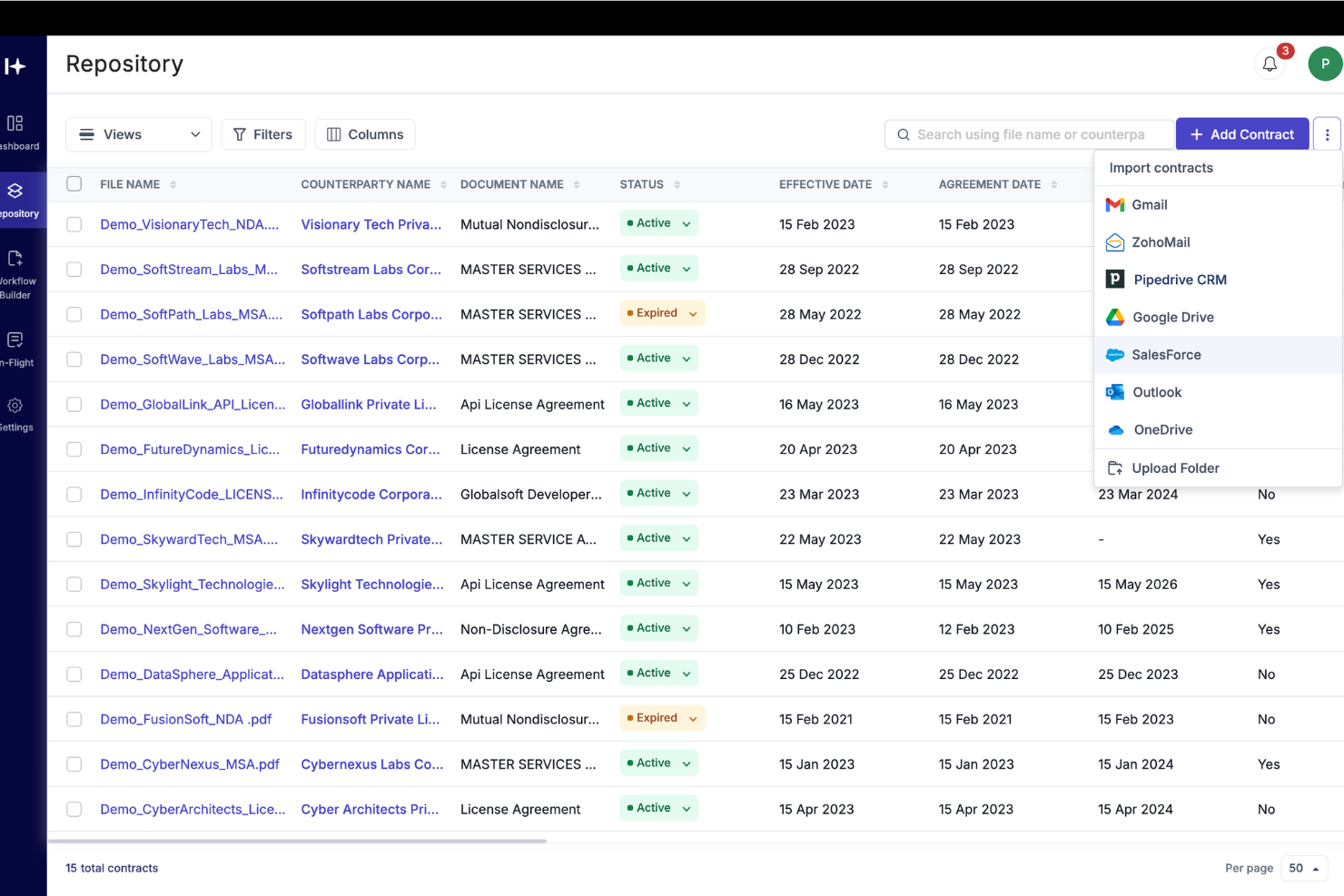Check the Demo_VisionaryTech_NDA row checkbox
The image size is (1344, 896).
coord(74,224)
